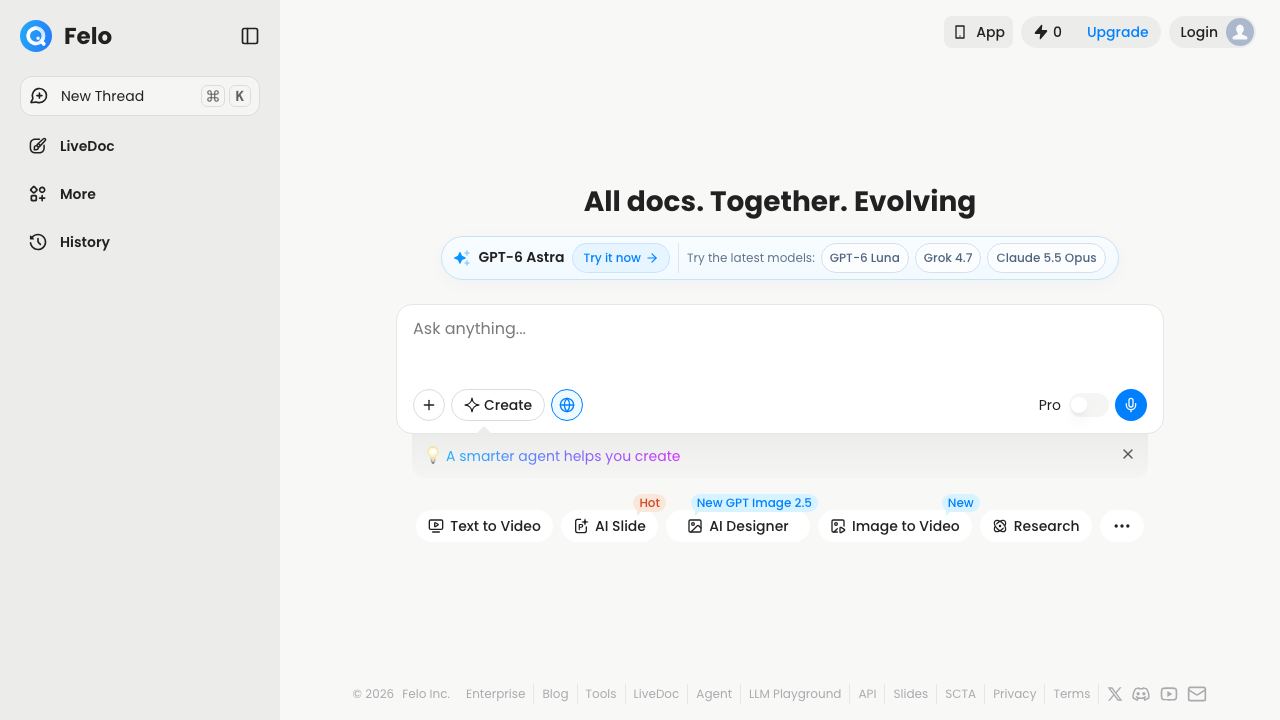Open the Privacy footer link
The width and height of the screenshot is (1280, 720).
click(x=1015, y=694)
